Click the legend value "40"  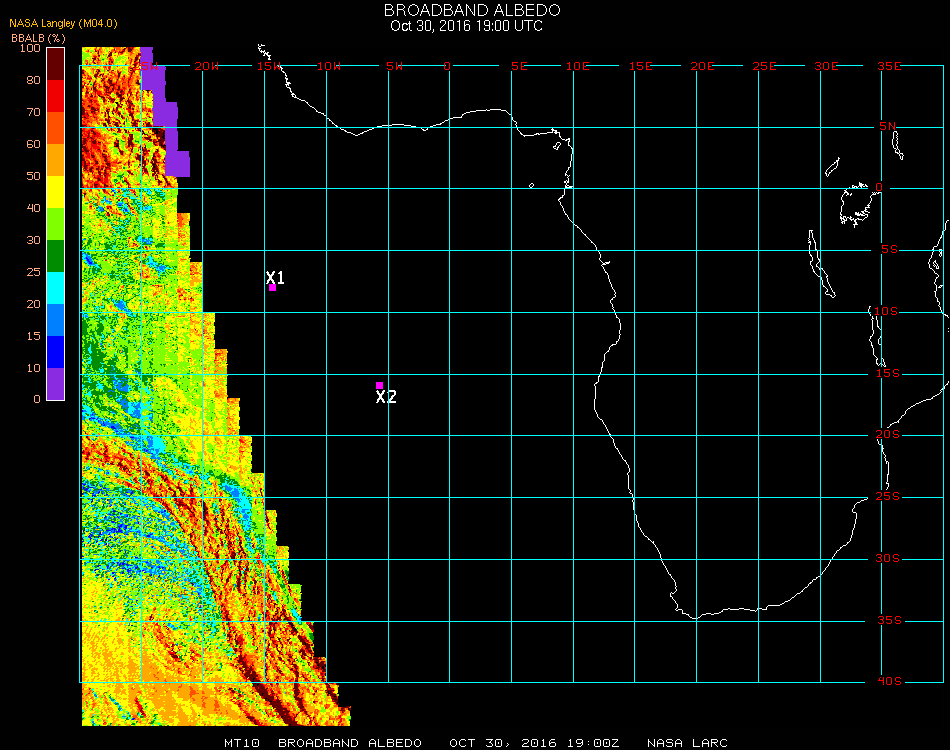(34, 208)
